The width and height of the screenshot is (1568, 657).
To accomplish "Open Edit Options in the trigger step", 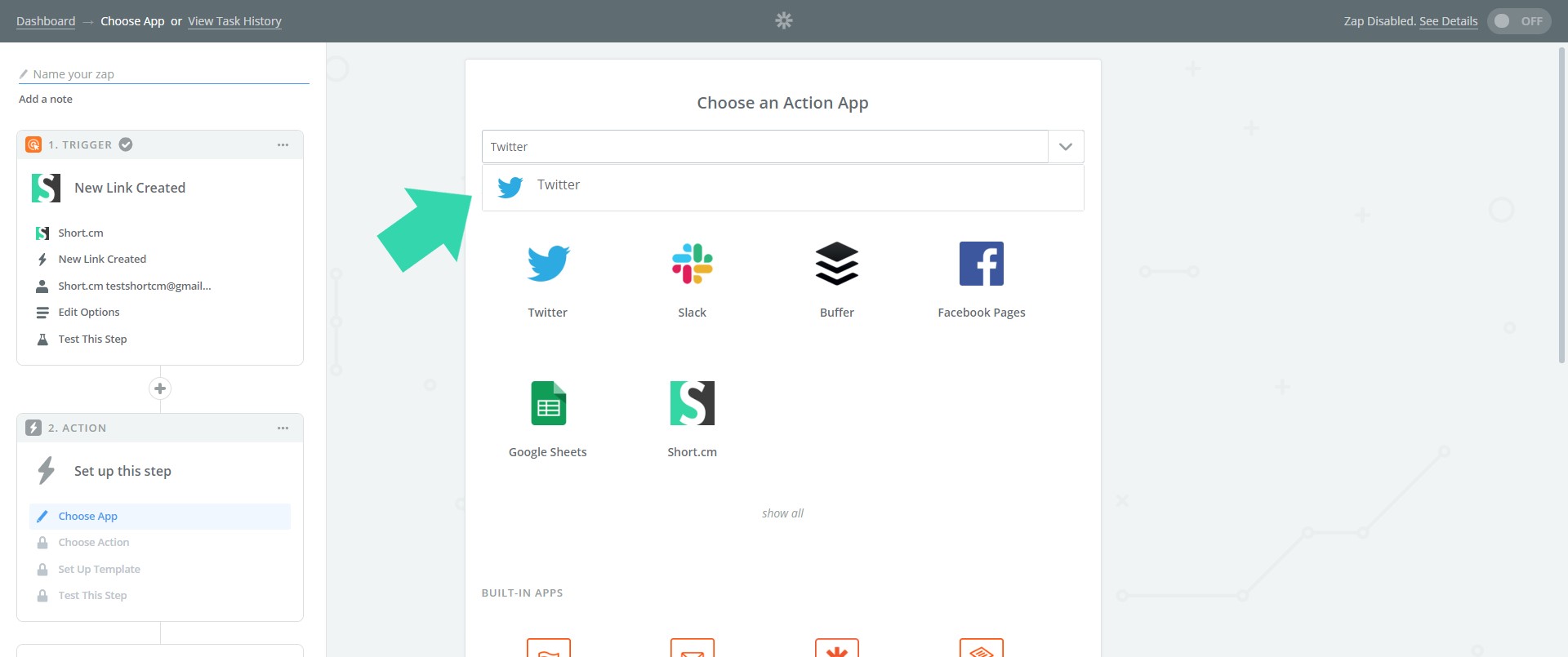I will click(x=89, y=312).
